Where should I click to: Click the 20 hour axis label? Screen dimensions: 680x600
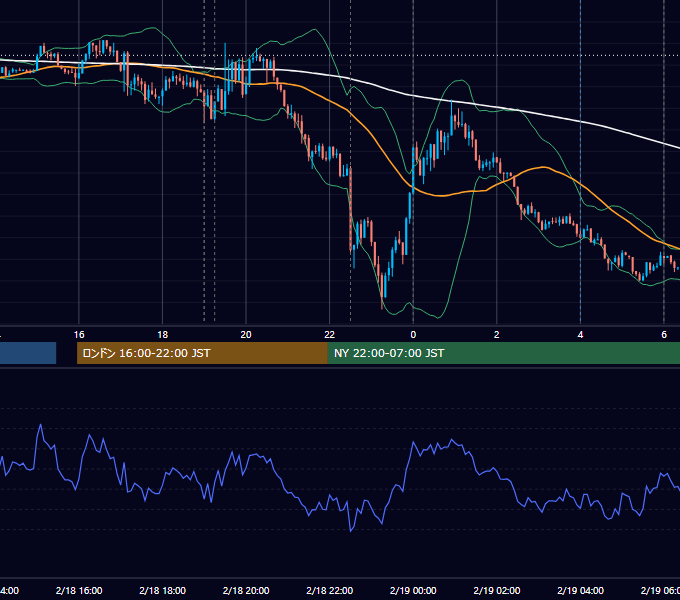pos(246,335)
